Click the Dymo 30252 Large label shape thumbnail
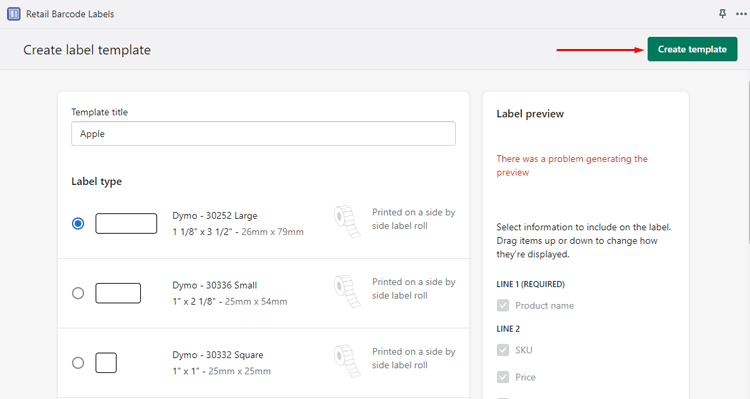 coord(126,223)
